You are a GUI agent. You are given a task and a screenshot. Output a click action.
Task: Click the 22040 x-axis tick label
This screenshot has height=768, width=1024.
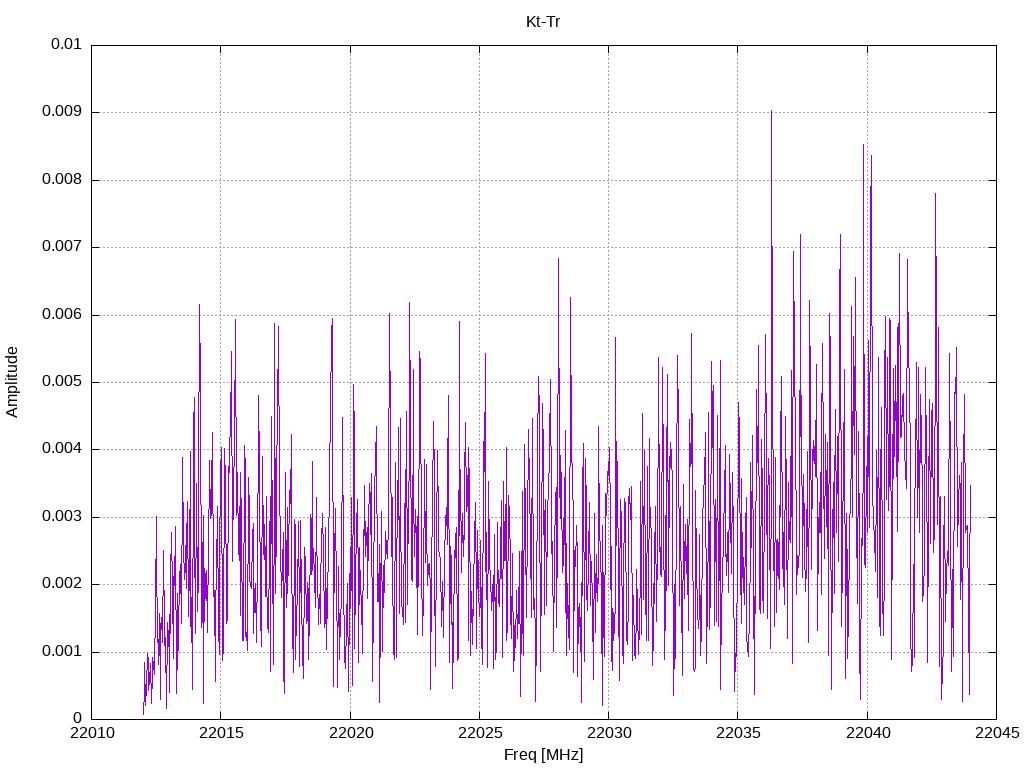(868, 733)
